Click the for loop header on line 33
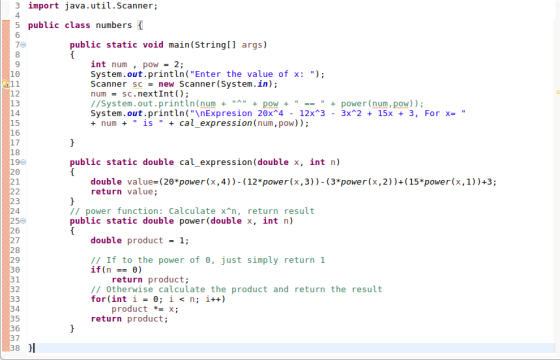The image size is (560, 360). [158, 299]
